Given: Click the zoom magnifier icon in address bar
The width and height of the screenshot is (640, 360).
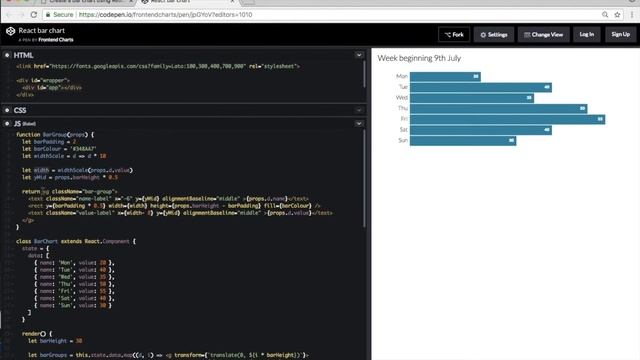Looking at the screenshot, I should (605, 15).
